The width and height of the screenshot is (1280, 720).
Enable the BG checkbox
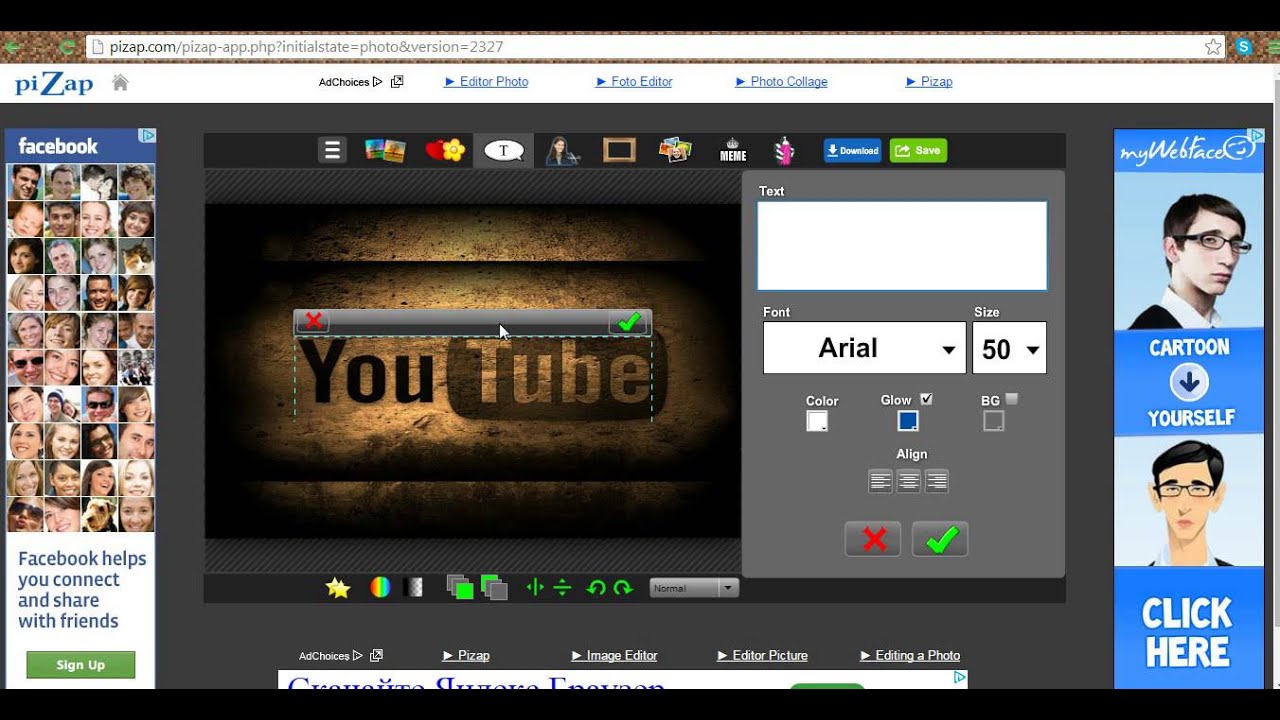(1012, 399)
